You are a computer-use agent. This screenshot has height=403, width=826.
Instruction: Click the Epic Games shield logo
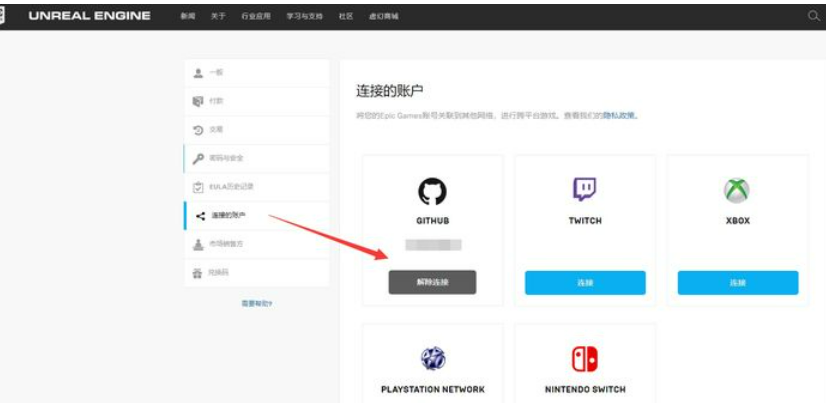(2, 16)
